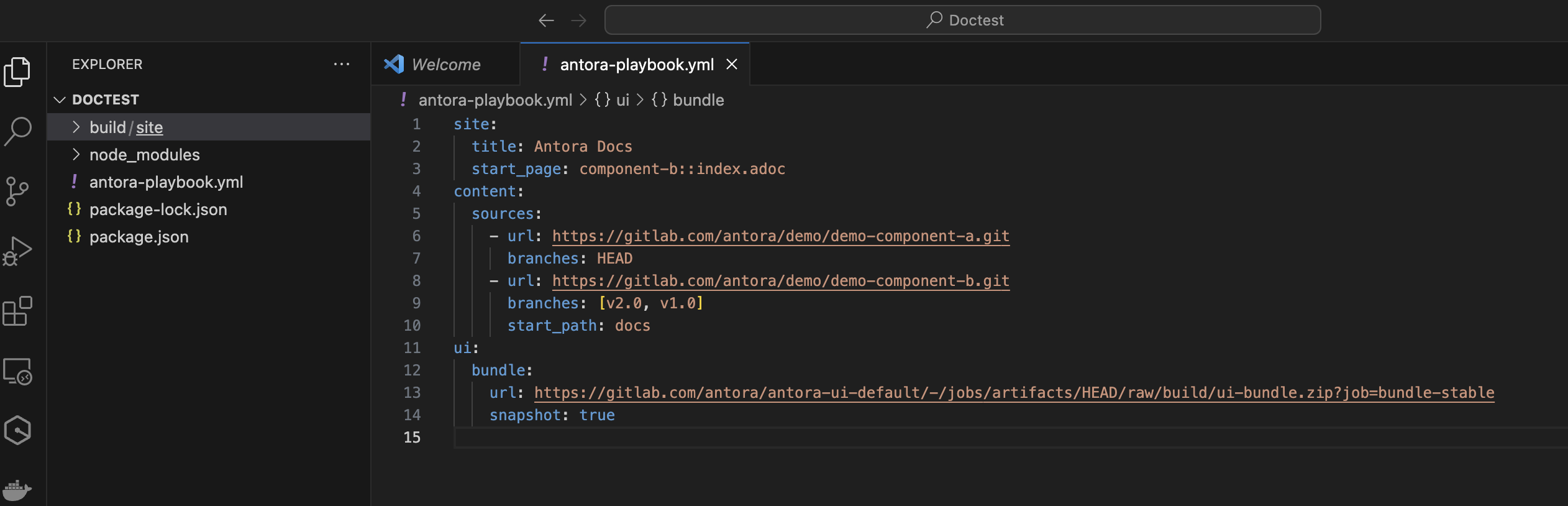Close the antora-playbook.yml tab
This screenshot has width=1568, height=506.
tap(732, 64)
